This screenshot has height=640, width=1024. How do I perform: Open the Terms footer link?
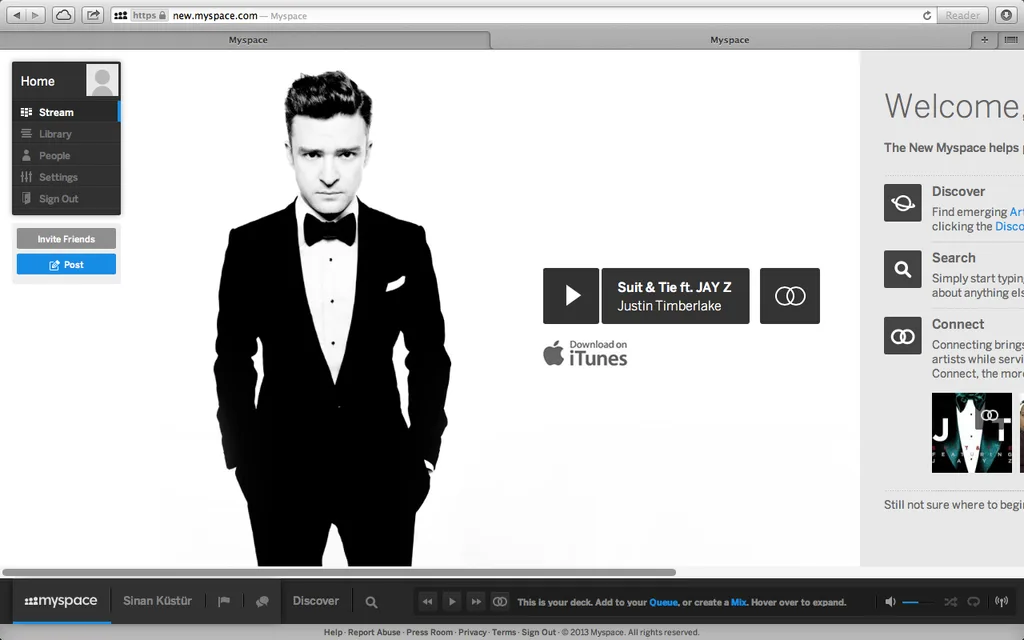[x=504, y=632]
